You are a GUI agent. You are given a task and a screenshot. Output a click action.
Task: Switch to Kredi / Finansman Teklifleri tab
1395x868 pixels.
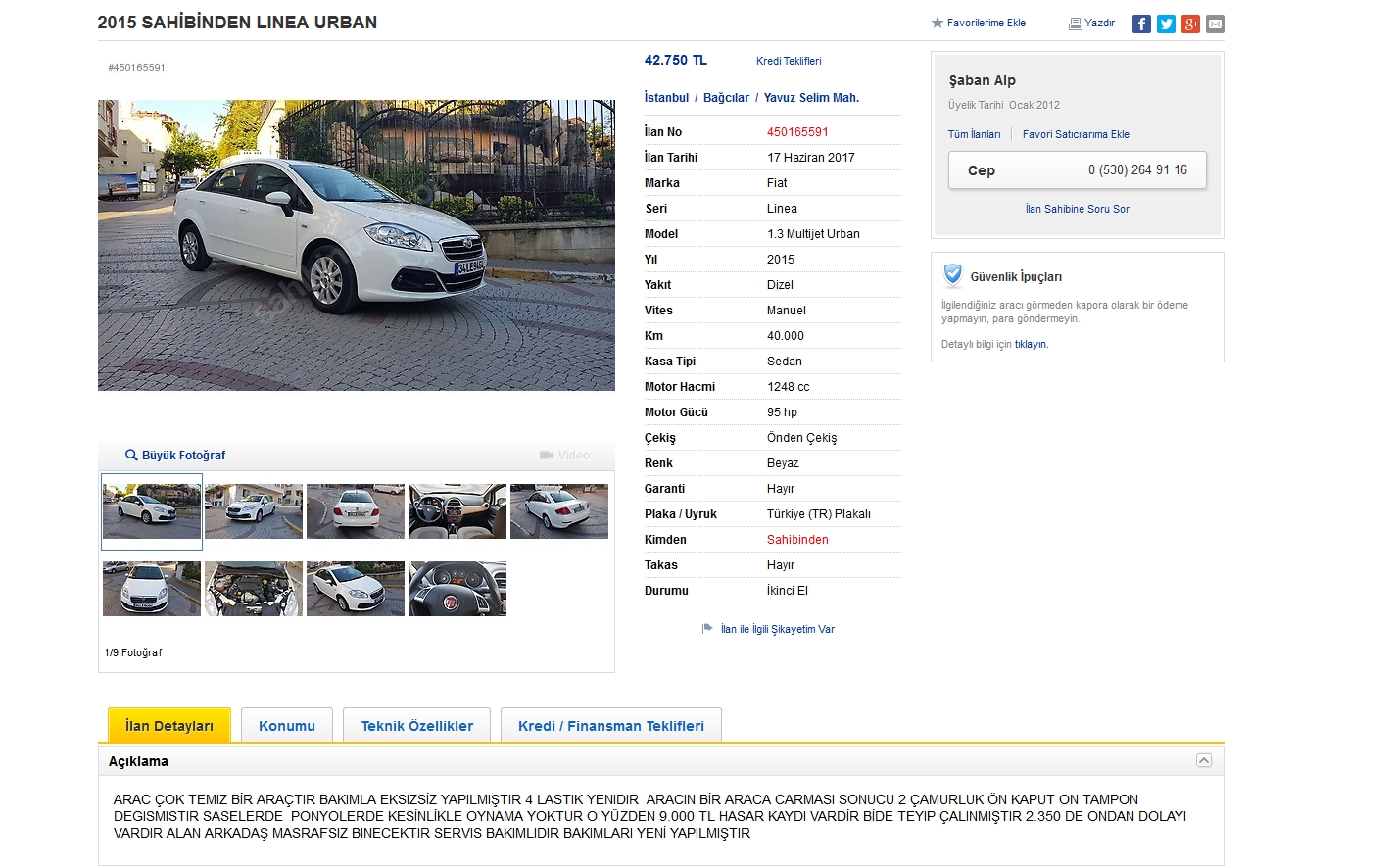coord(611,725)
